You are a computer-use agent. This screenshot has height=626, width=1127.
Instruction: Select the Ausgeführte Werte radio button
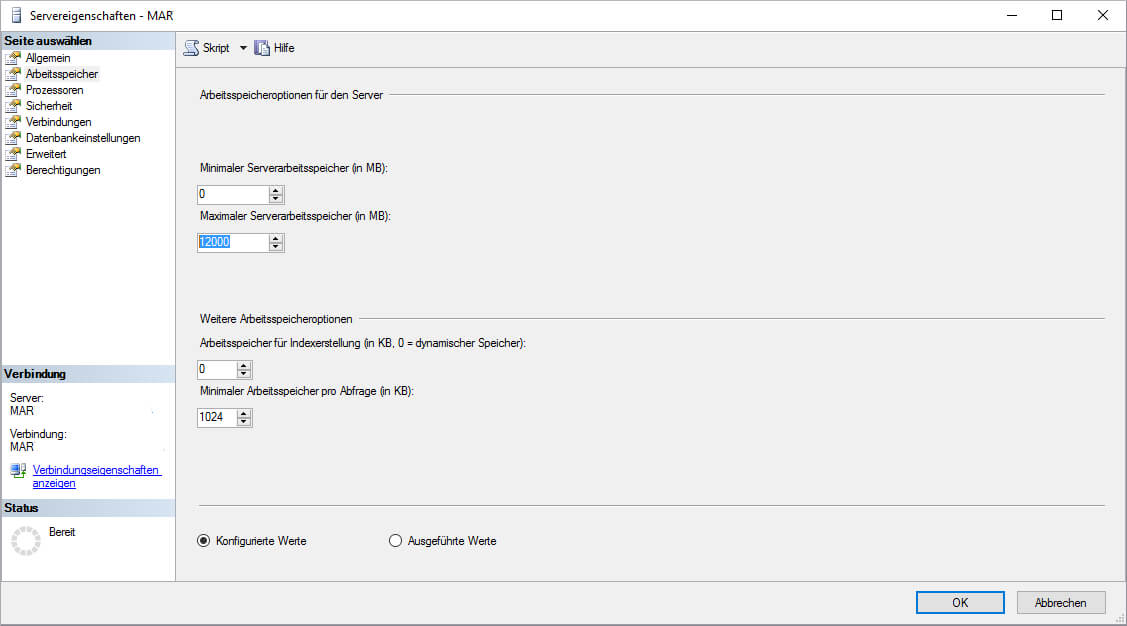click(x=395, y=541)
